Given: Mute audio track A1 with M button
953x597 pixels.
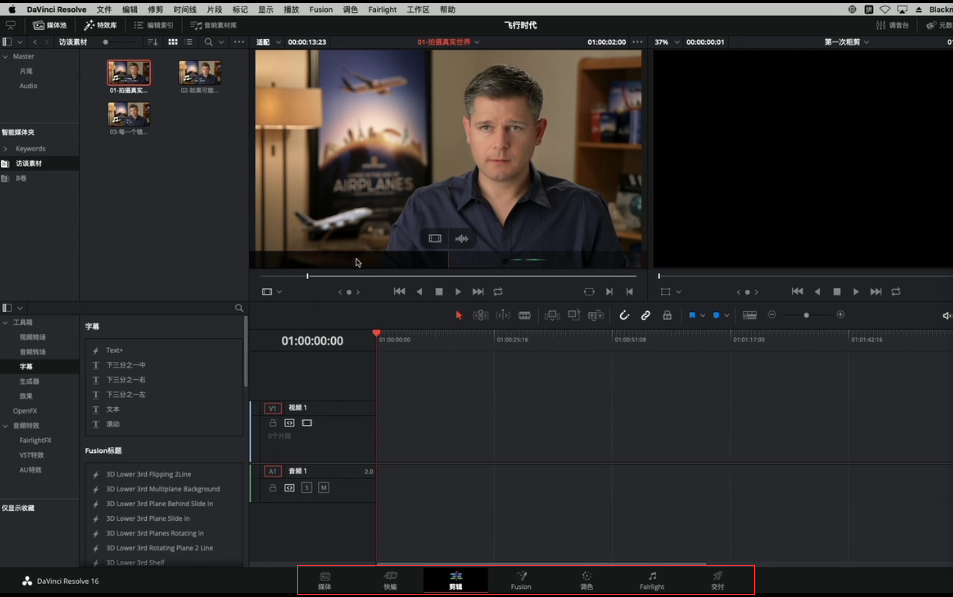Looking at the screenshot, I should coord(323,488).
